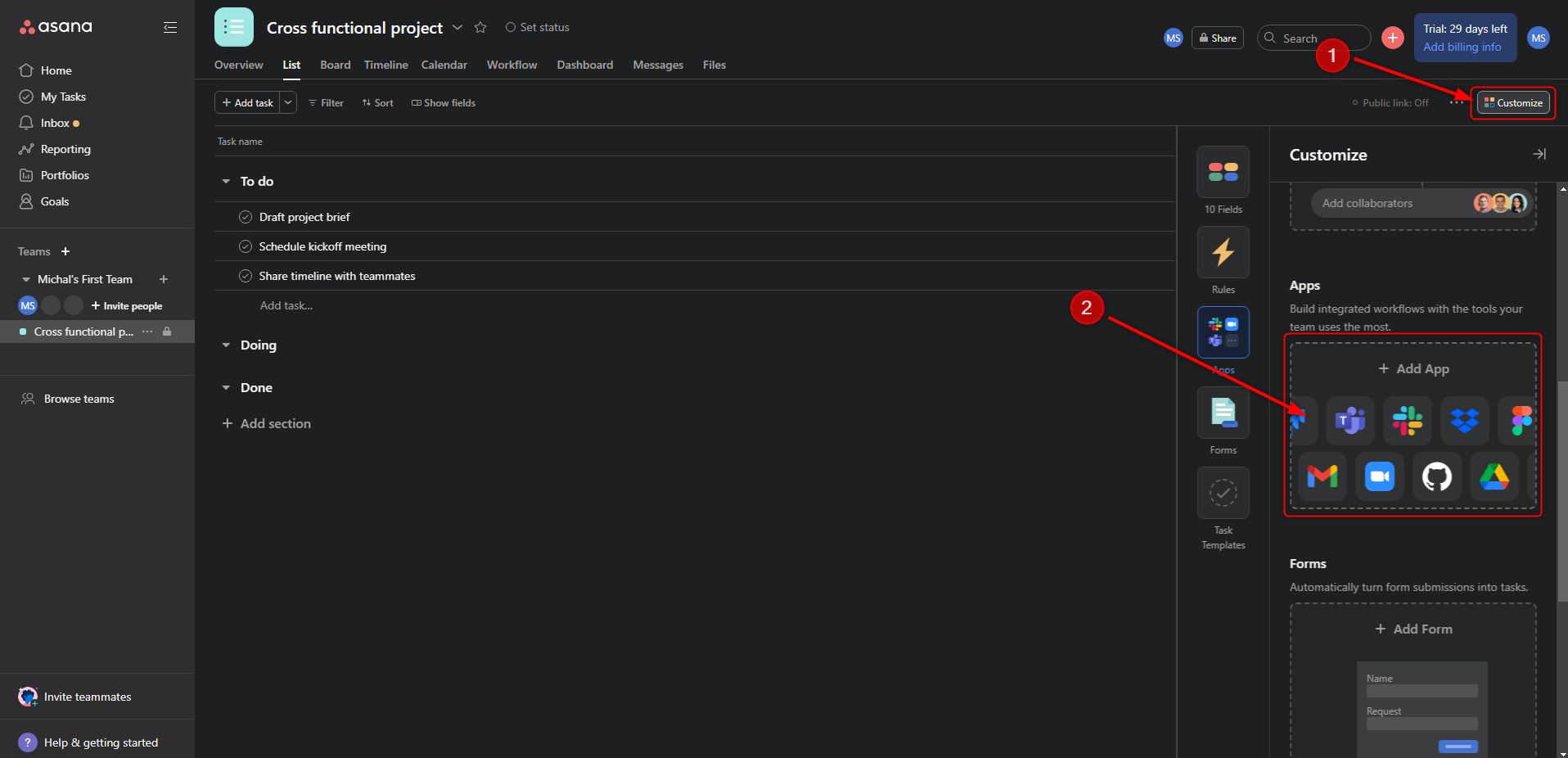
Task: Star the Cross functional project
Action: (480, 28)
